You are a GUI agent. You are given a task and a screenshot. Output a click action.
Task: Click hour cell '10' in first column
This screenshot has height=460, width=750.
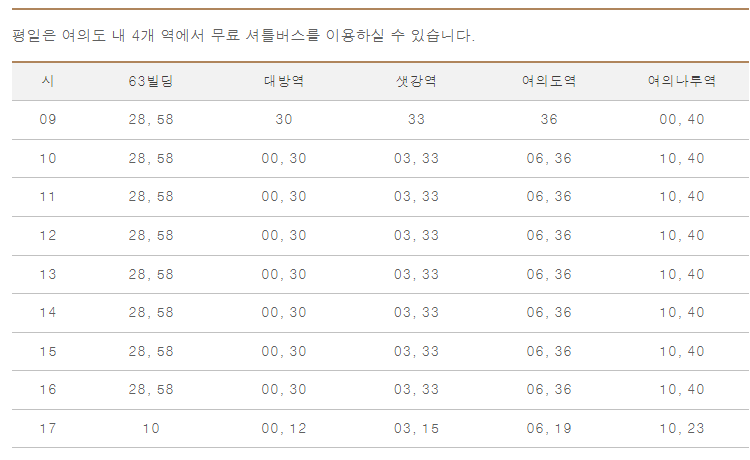pyautogui.click(x=48, y=158)
